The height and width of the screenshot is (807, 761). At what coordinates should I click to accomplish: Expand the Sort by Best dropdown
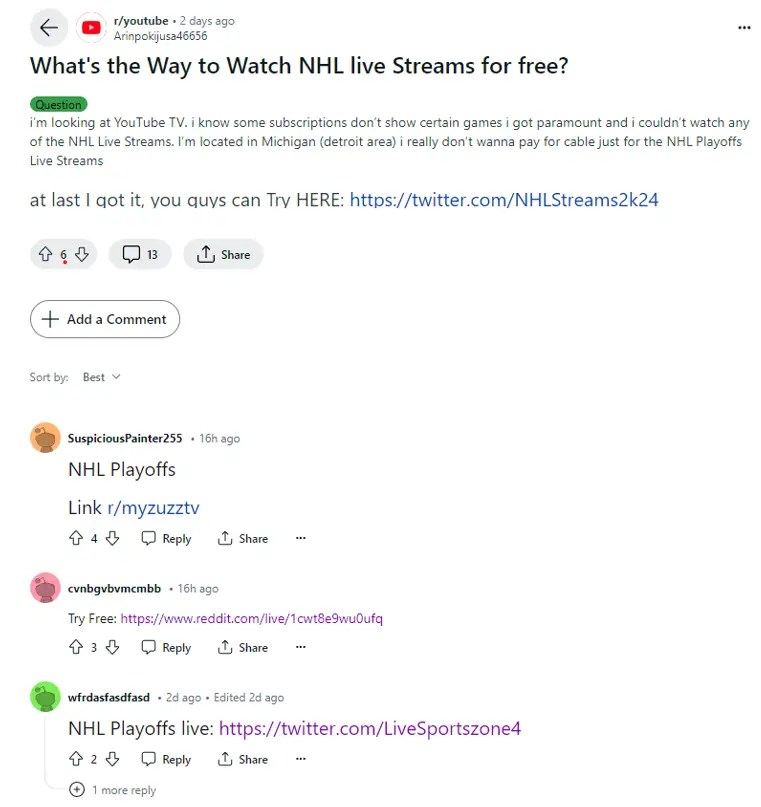(101, 377)
